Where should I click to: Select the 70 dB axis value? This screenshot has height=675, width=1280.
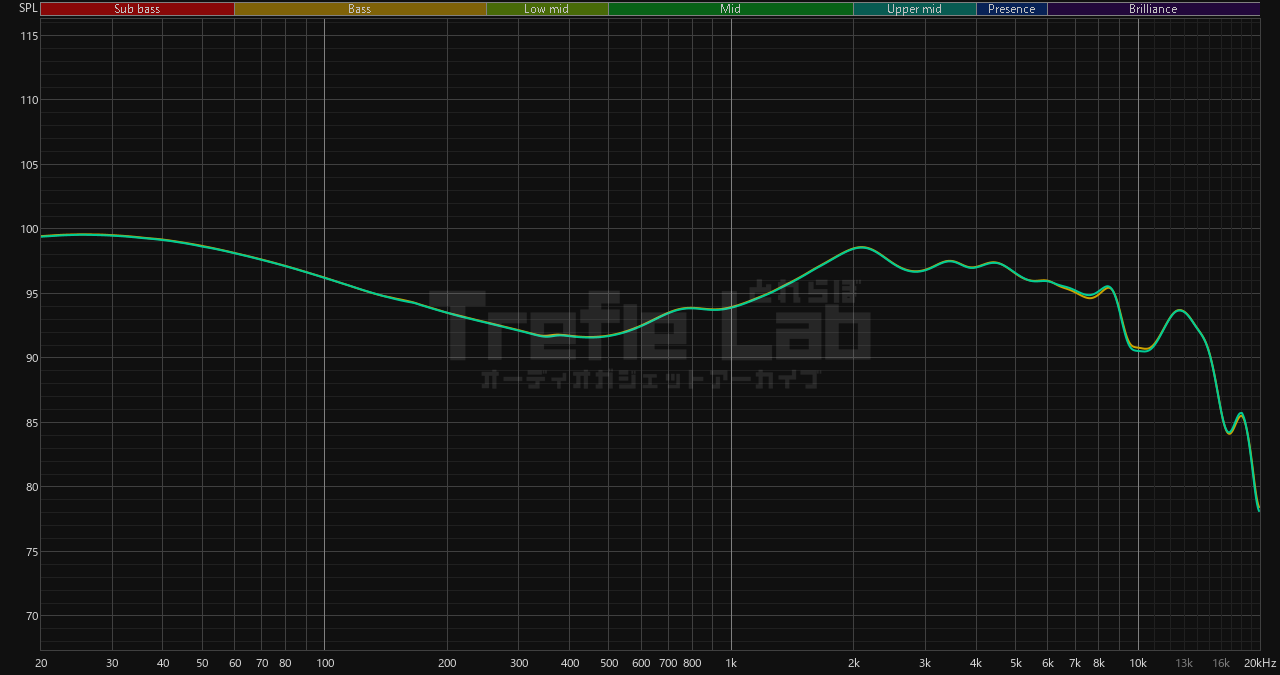(32, 616)
